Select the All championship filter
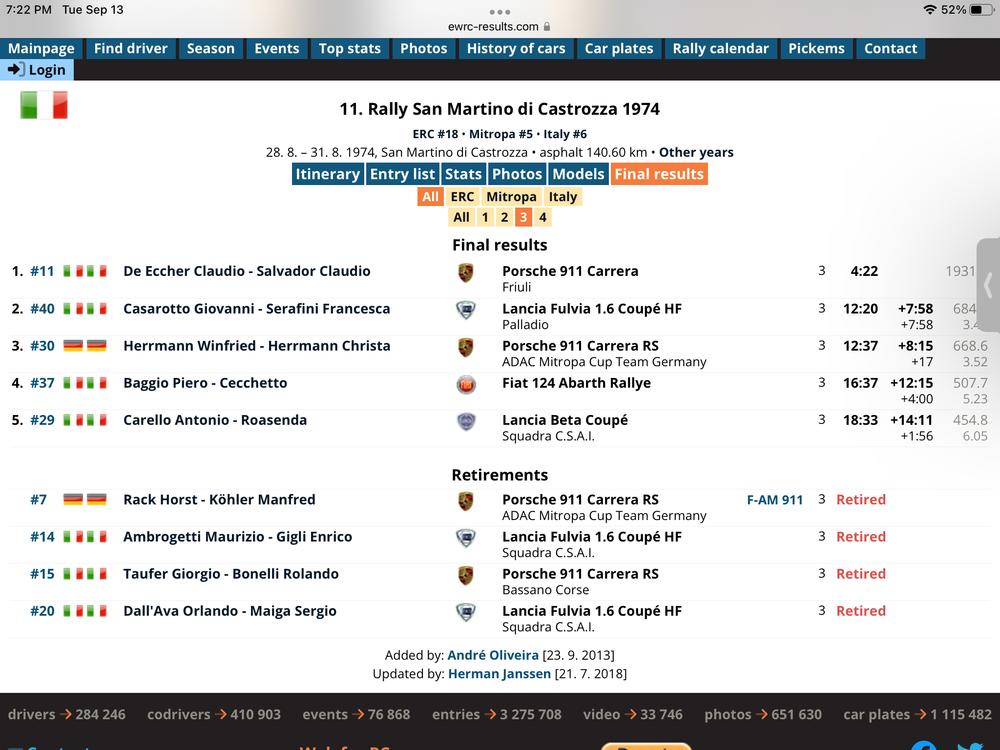Image resolution: width=1000 pixels, height=750 pixels. pos(430,196)
